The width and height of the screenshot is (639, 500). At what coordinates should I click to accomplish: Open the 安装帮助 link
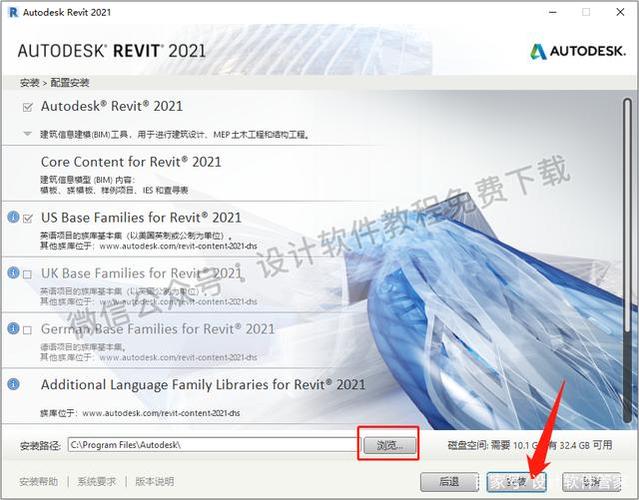39,482
